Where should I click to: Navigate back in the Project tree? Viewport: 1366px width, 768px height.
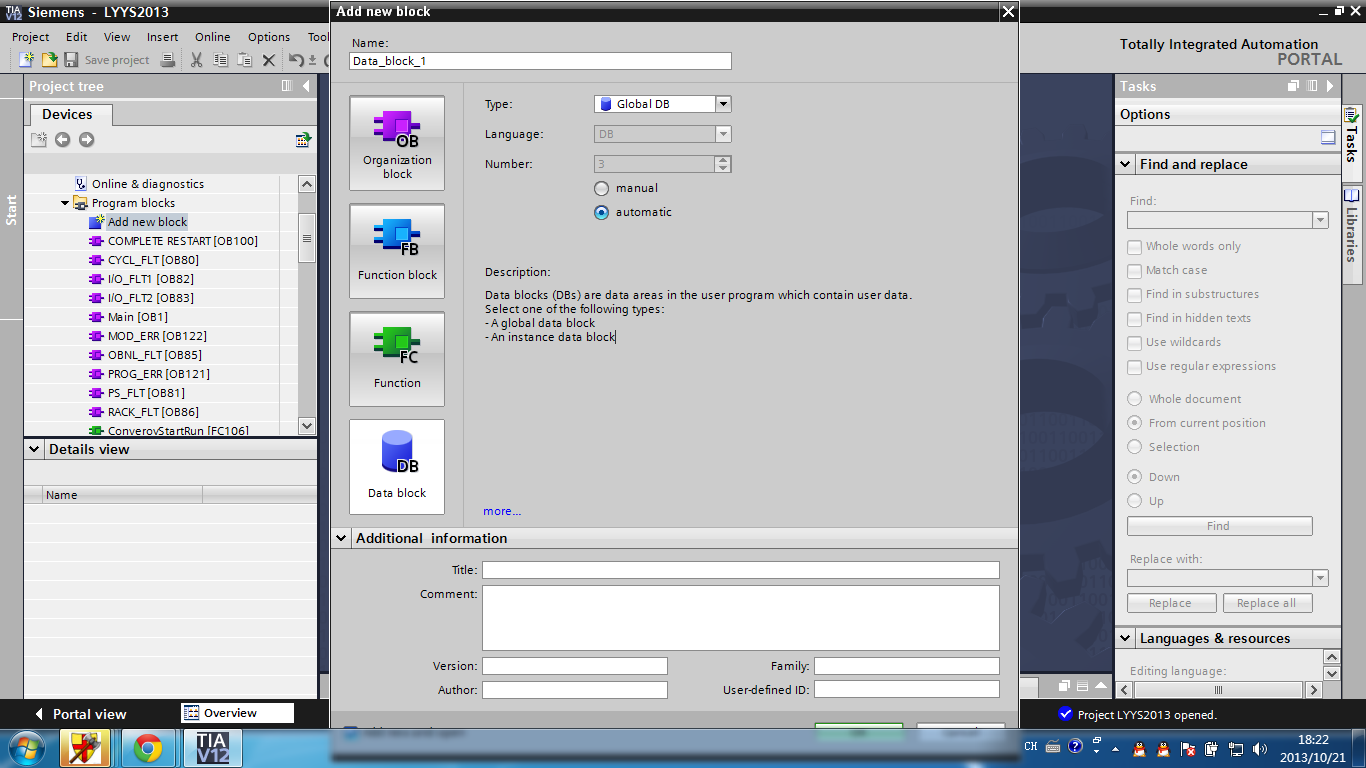coord(62,140)
